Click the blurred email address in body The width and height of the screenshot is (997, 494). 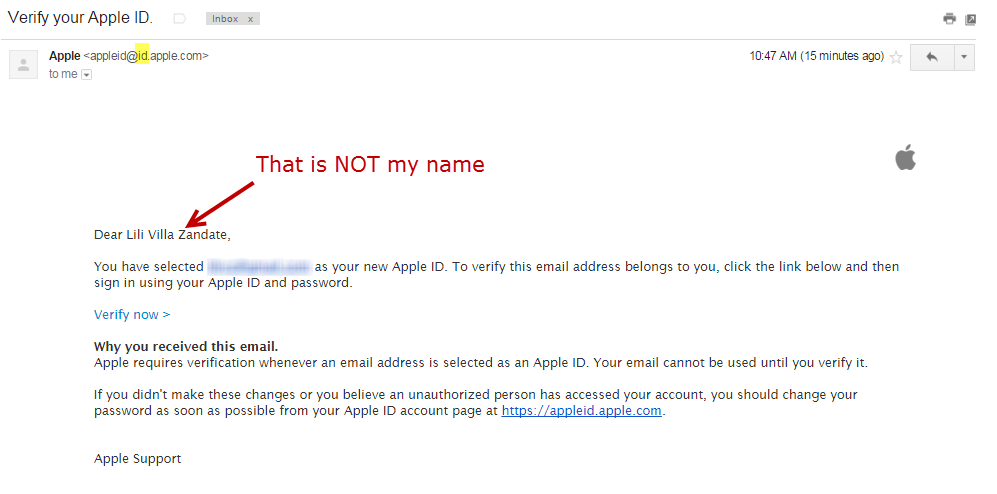pyautogui.click(x=259, y=266)
